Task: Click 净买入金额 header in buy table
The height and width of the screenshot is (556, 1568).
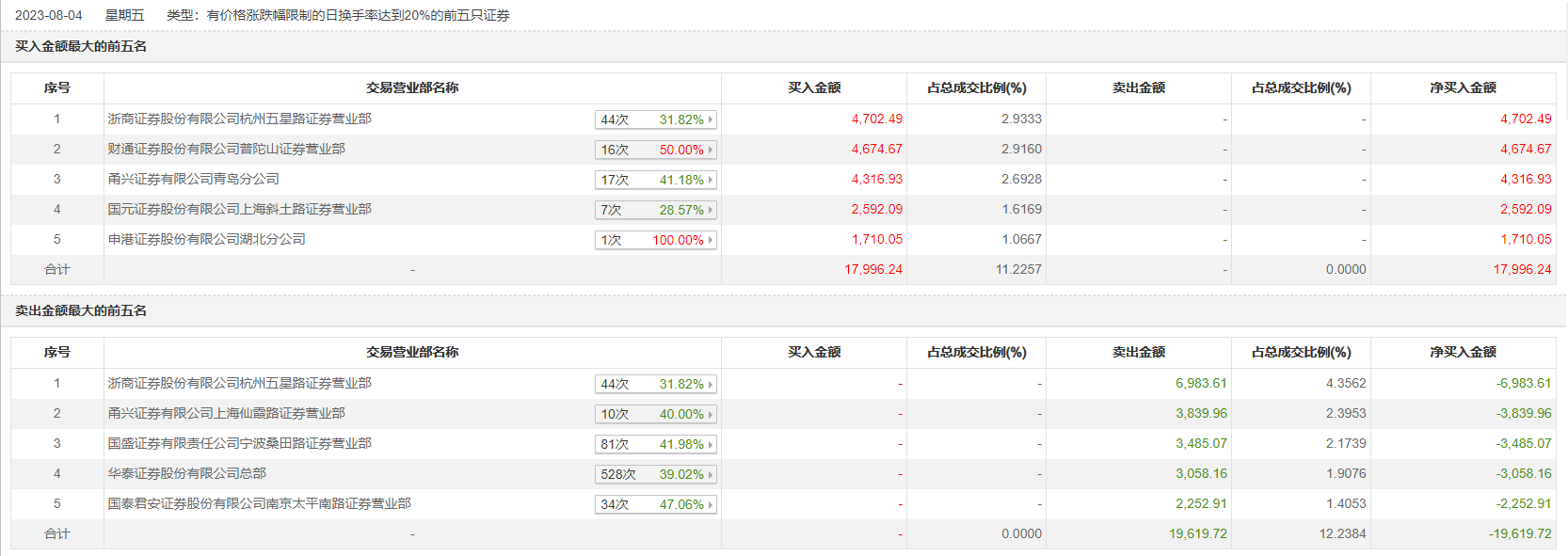Action: pos(1463,87)
